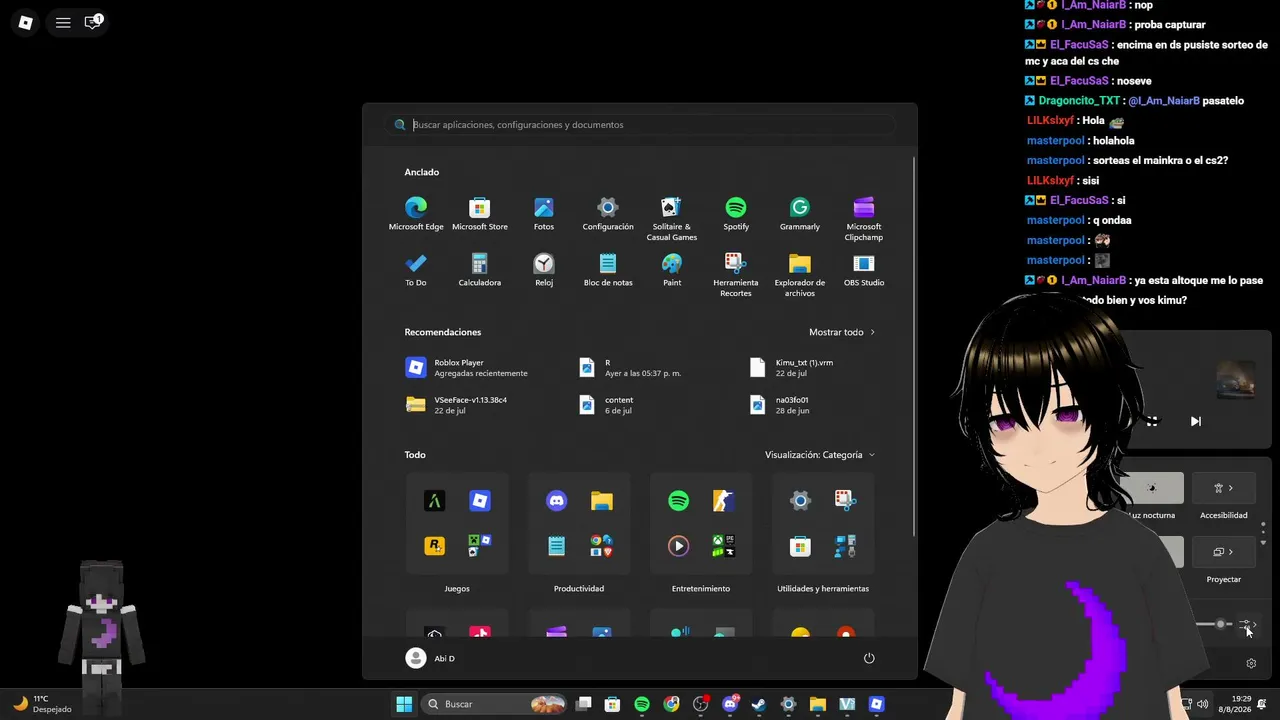This screenshot has width=1280, height=720.
Task: Open Roblox Player recommended item
Action: (467, 368)
